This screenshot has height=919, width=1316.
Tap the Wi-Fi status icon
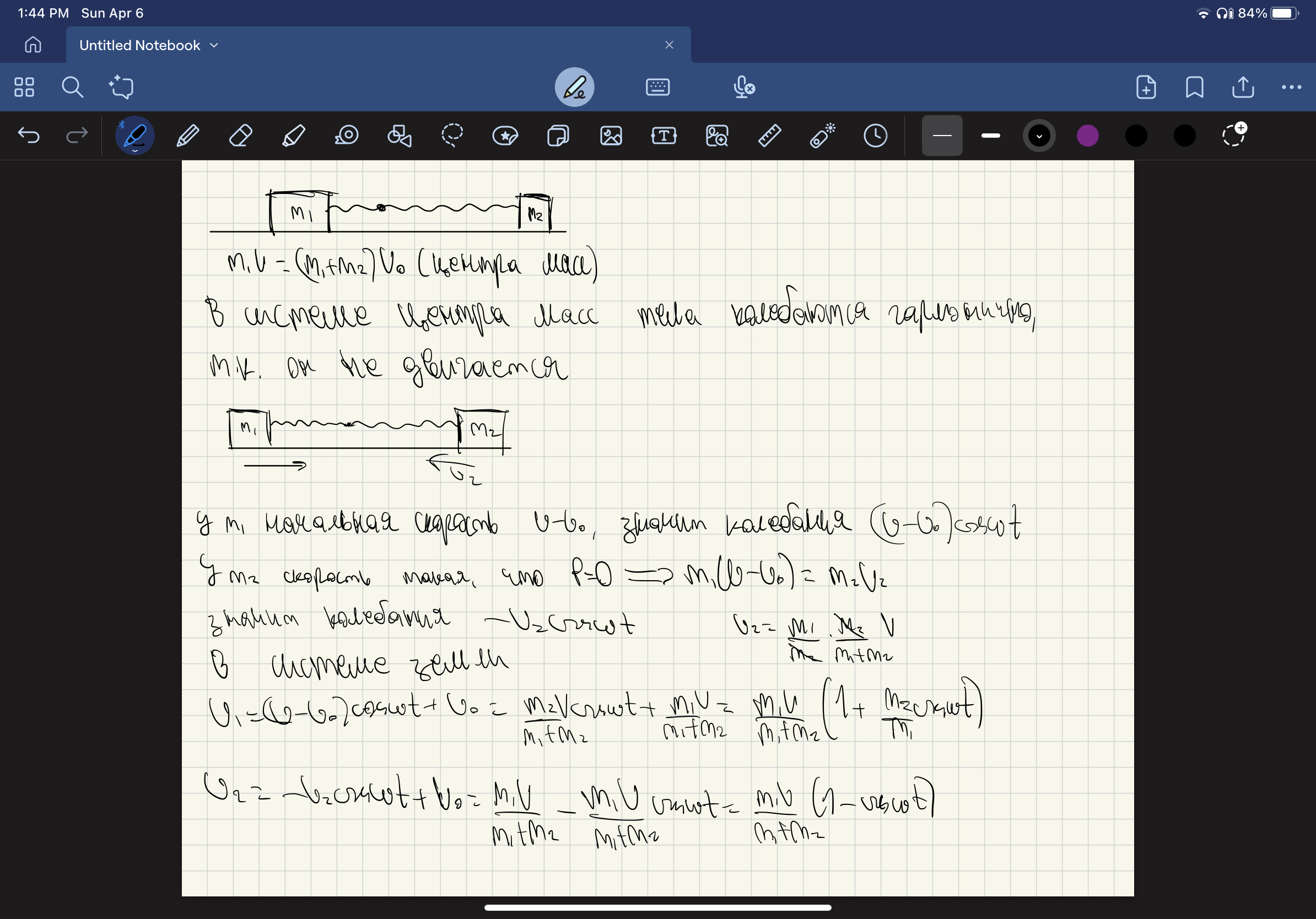point(1204,13)
